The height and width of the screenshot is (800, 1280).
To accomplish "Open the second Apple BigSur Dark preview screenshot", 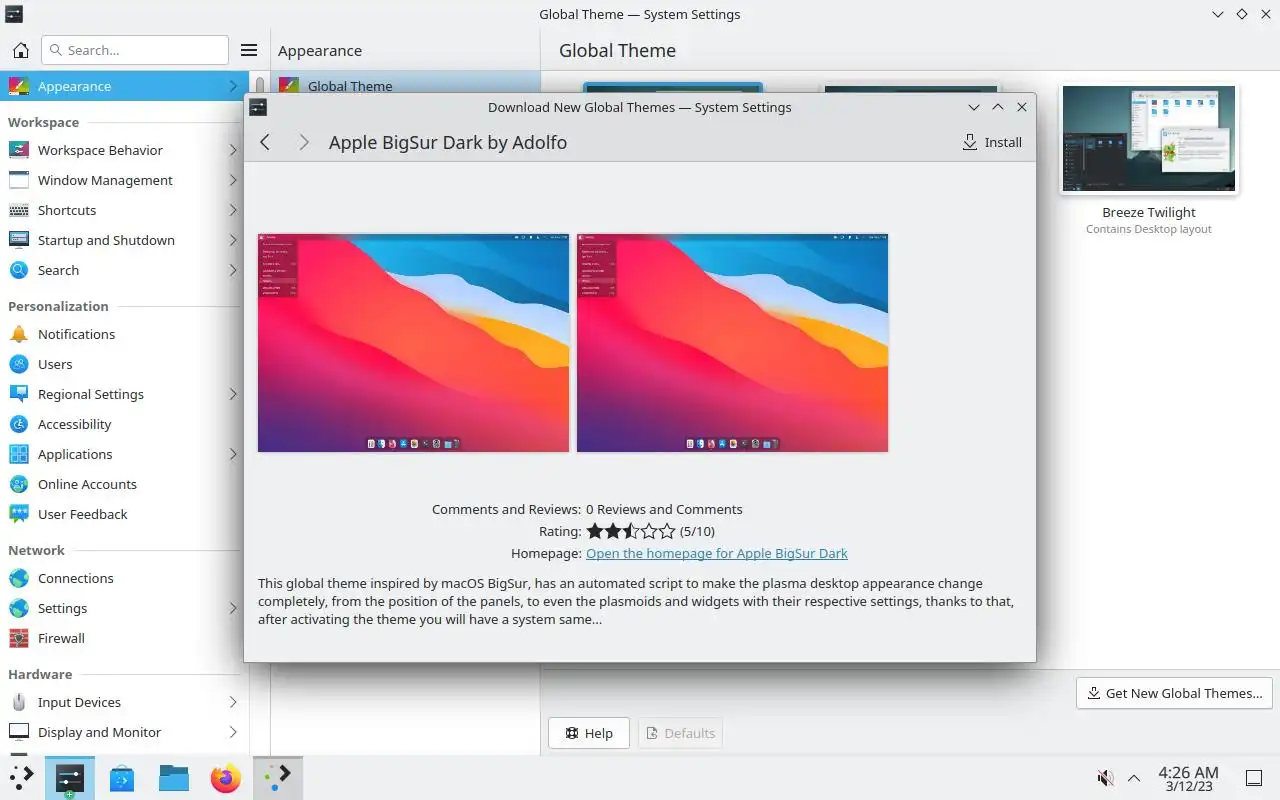I will [732, 343].
